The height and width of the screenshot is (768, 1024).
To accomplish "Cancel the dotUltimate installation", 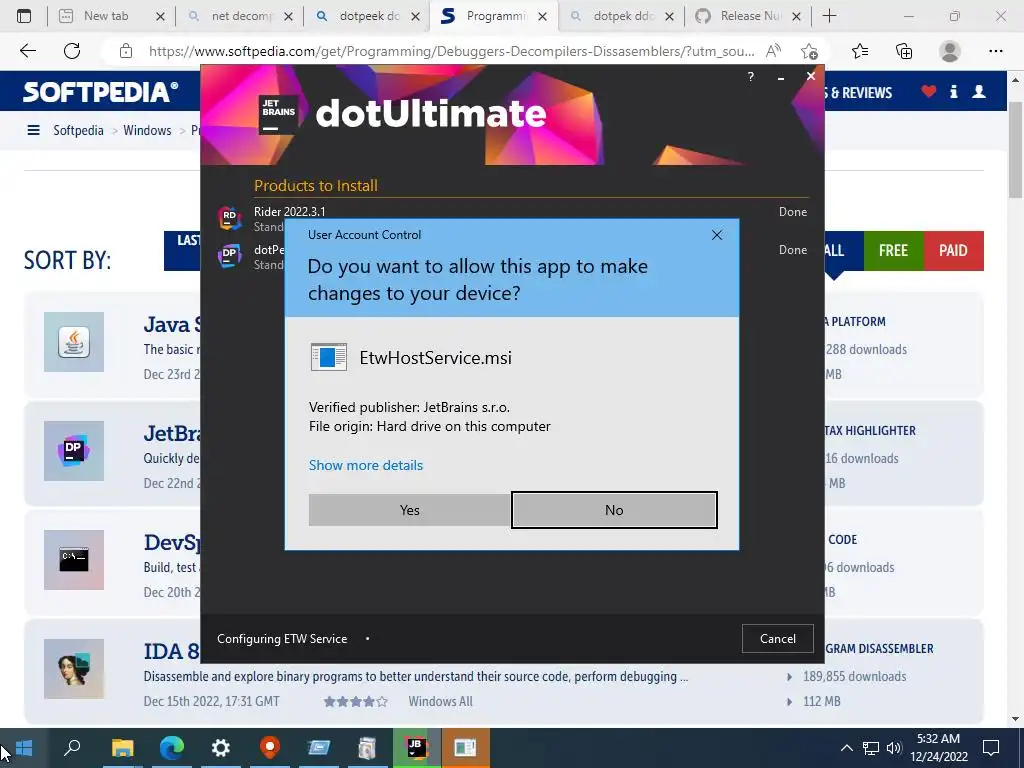I will [x=777, y=639].
